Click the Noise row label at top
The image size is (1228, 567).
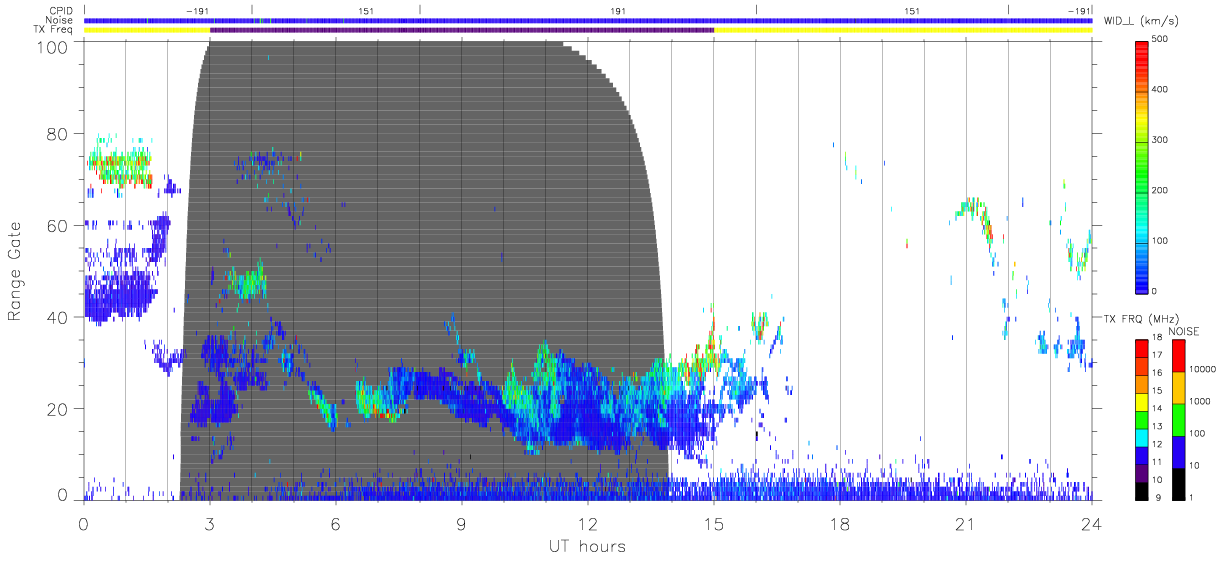click(x=60, y=20)
